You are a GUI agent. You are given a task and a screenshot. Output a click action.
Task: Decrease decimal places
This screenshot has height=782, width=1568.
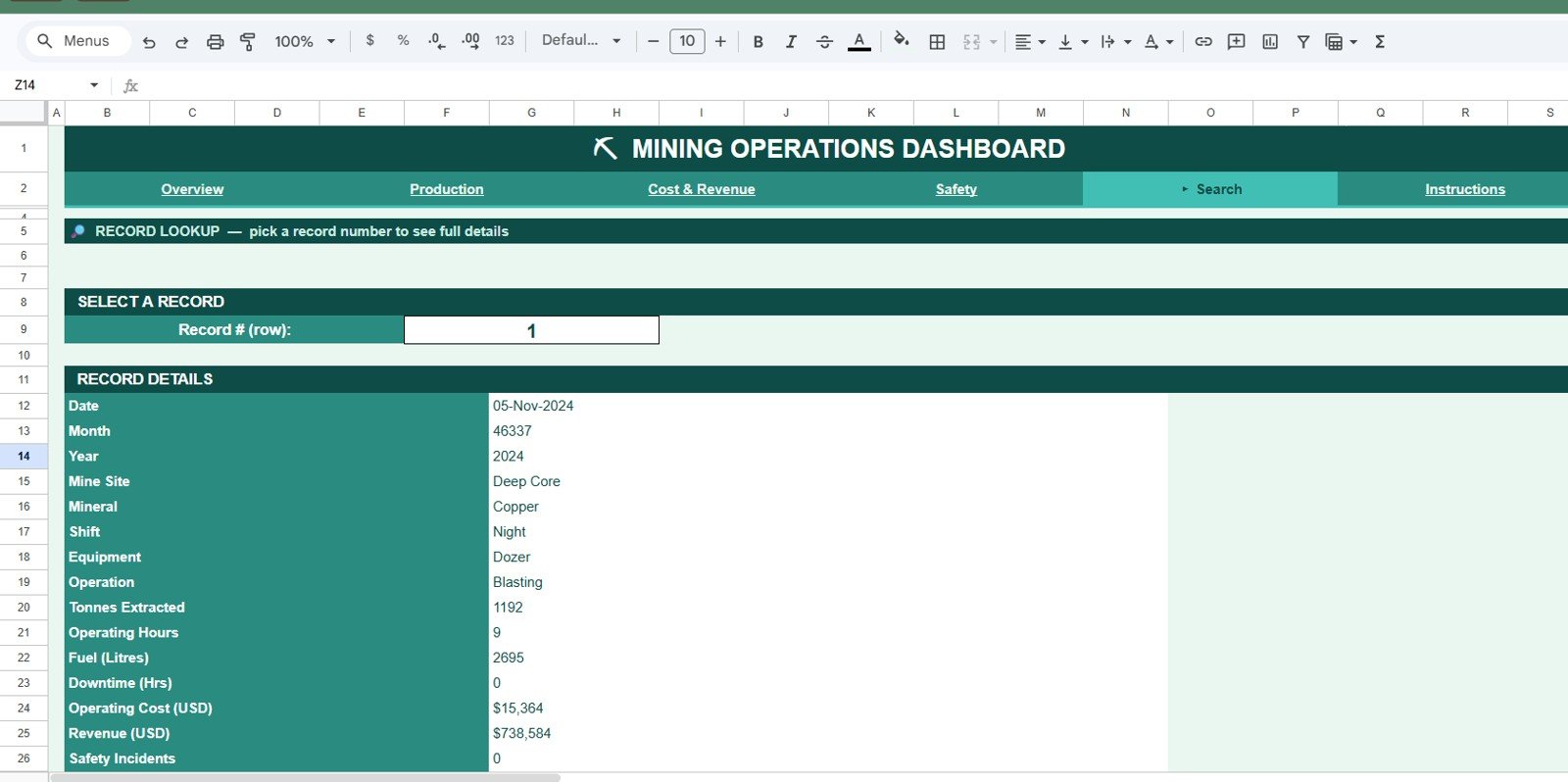point(436,41)
